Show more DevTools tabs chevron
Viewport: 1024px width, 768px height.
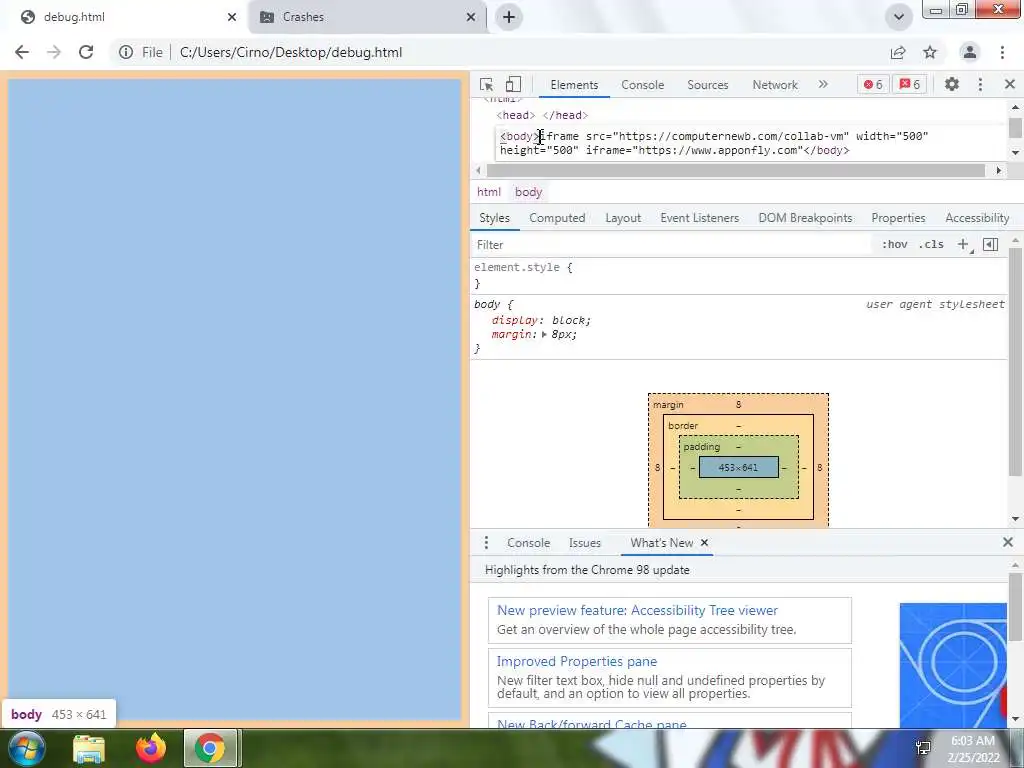coord(823,84)
